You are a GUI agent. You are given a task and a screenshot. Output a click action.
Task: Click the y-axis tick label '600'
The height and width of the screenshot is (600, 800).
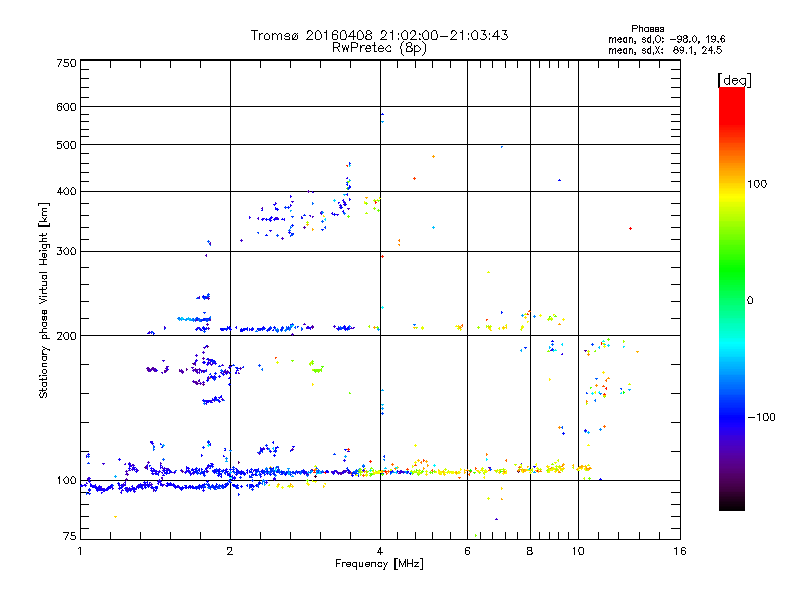(x=66, y=107)
